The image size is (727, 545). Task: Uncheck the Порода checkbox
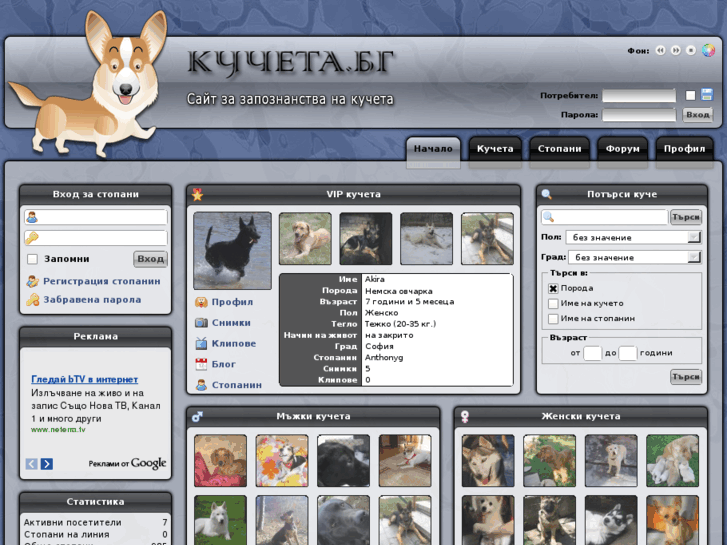coord(553,289)
